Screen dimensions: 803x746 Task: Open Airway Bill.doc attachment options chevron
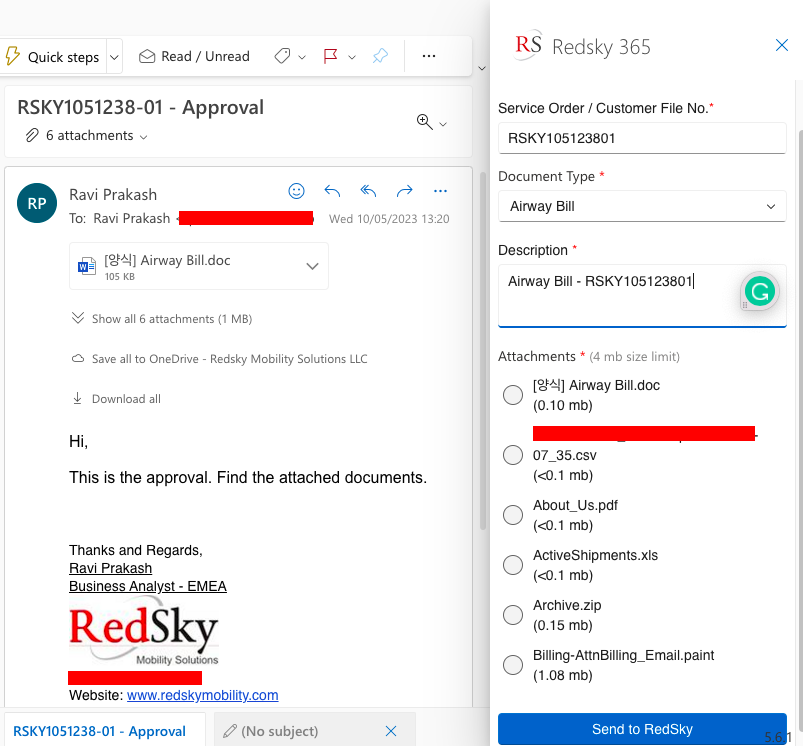pos(312,266)
